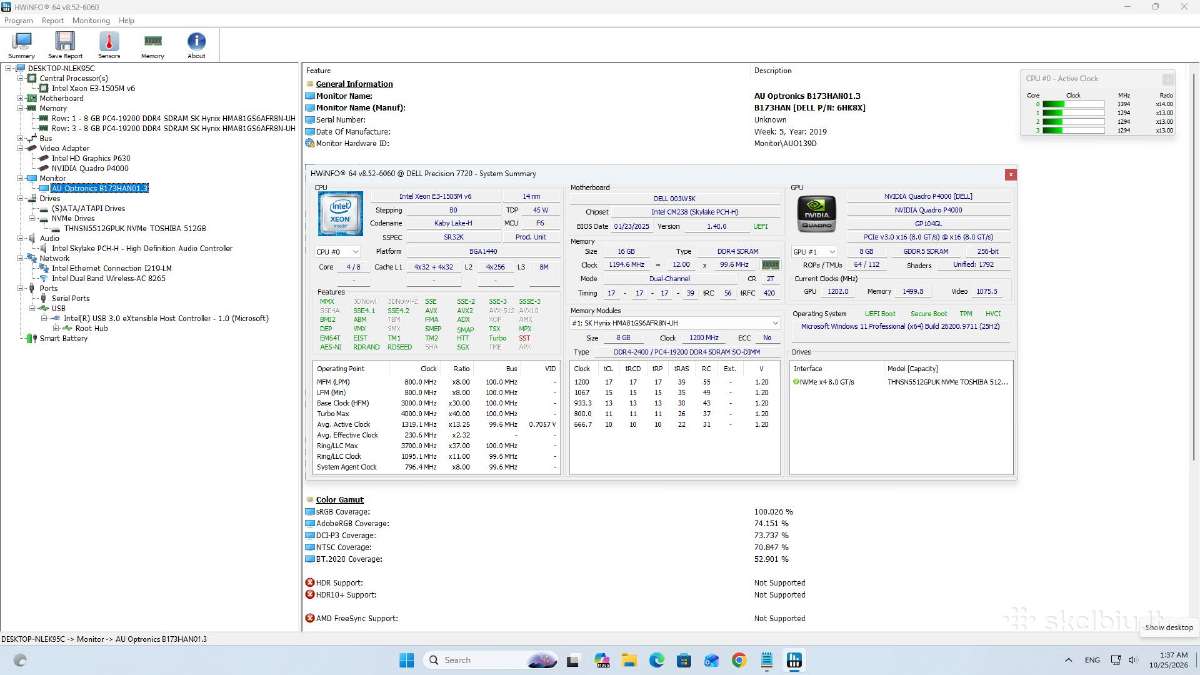Collapse the Video Adapter tree node
Viewport: 1200px width, 675px height.
tap(21, 148)
